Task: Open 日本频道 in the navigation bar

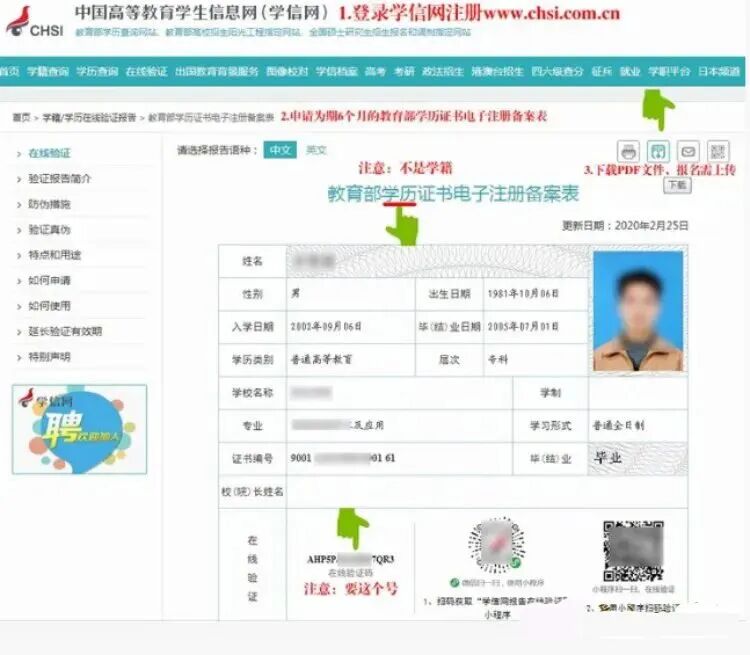Action: [719, 72]
